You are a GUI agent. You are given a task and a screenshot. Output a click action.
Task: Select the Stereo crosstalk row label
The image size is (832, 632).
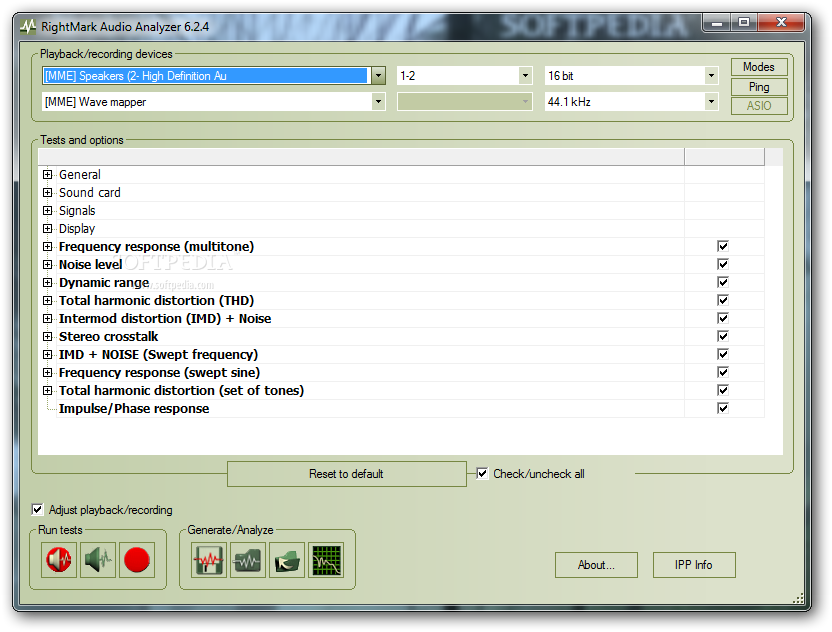[x=108, y=336]
